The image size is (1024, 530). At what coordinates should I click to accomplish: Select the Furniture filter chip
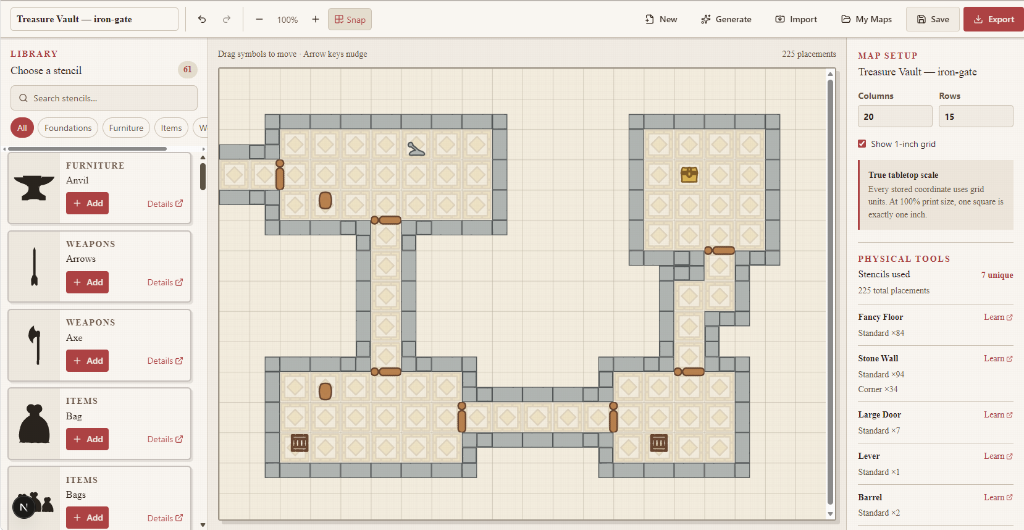(126, 128)
